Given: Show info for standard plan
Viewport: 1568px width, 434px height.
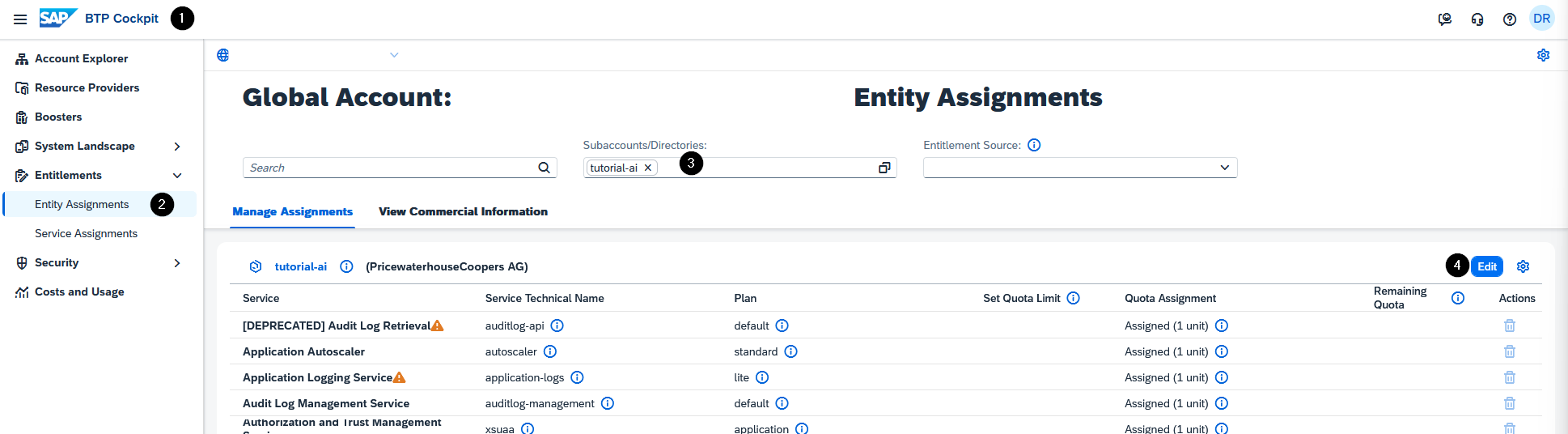Looking at the screenshot, I should coord(791,351).
